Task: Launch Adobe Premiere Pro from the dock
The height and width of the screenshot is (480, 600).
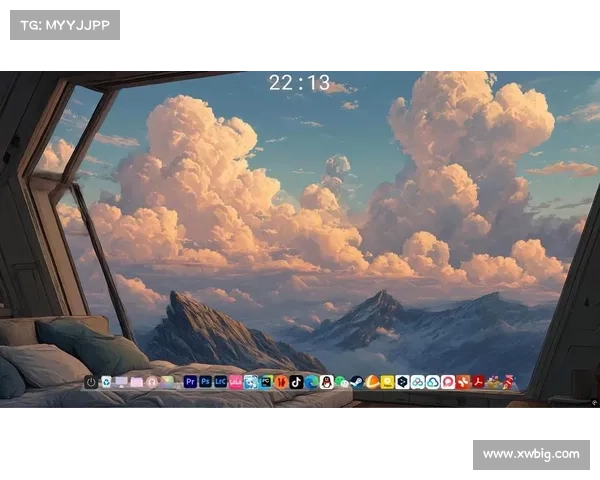Action: coord(190,381)
